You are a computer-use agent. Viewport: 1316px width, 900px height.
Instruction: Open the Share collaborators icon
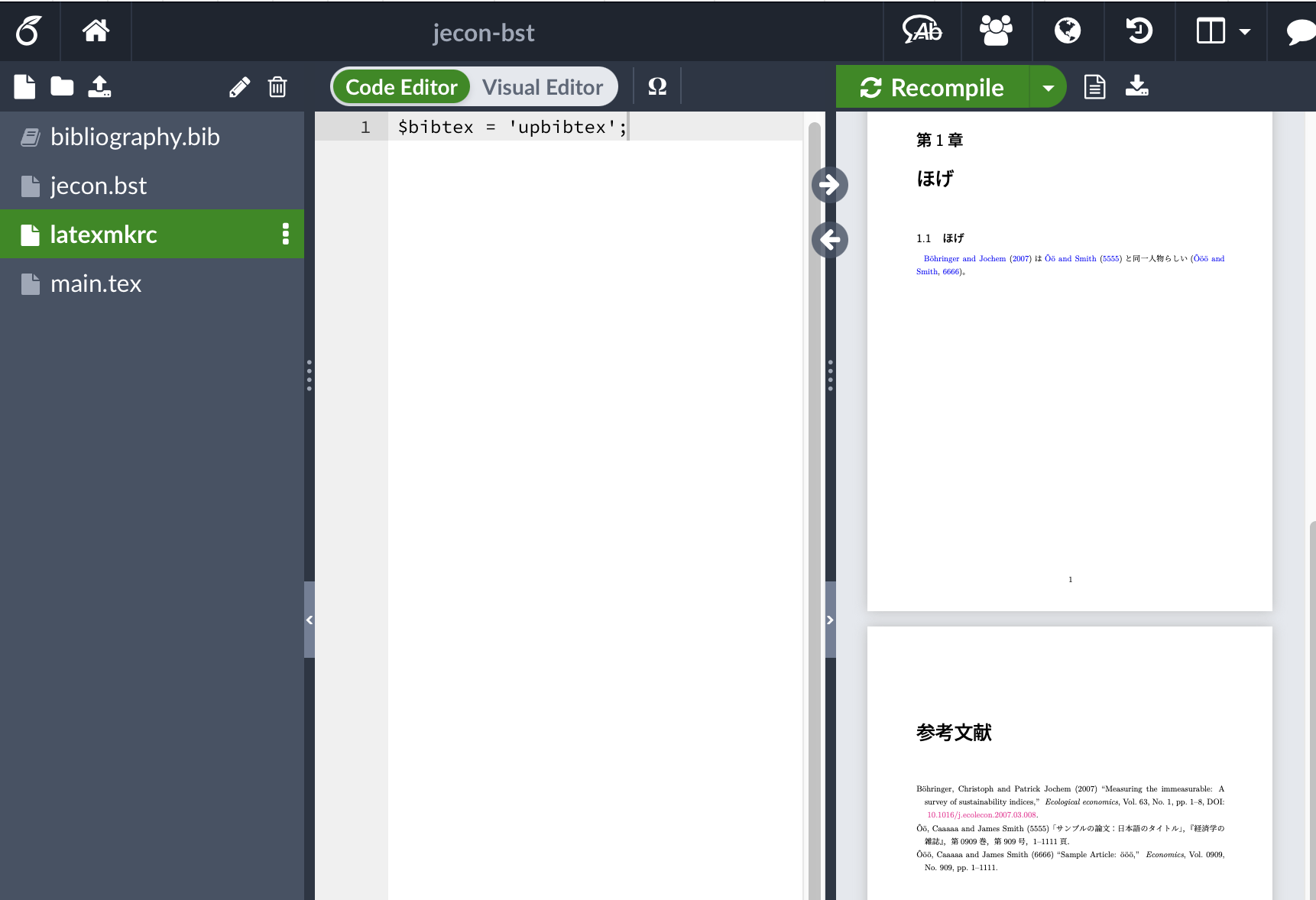tap(996, 31)
